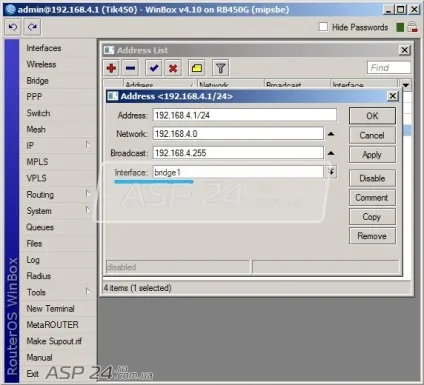Screen dimensions: 424x385
Task: Select Exit in the sidebar
Action: (x=33, y=374)
